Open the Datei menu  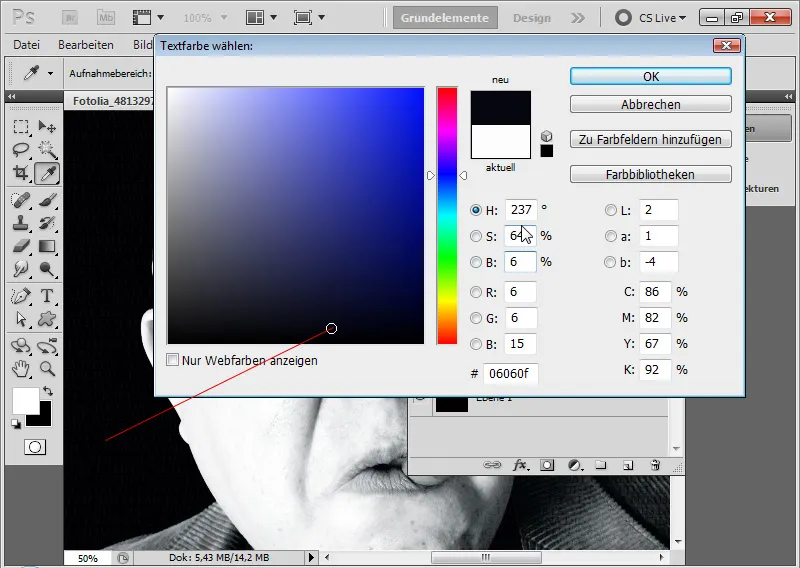coord(27,45)
